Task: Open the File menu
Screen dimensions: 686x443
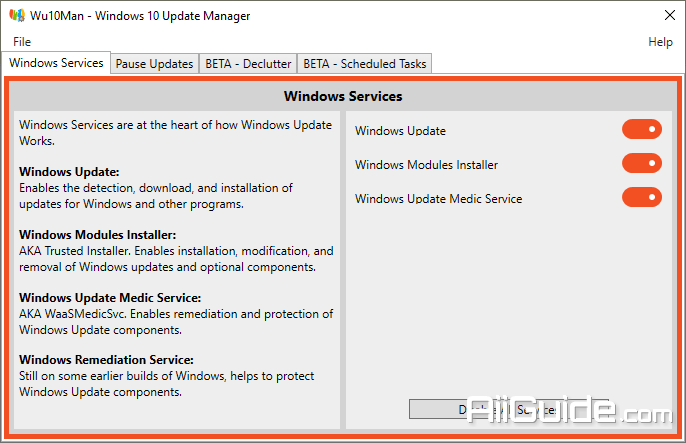Action: click(22, 42)
